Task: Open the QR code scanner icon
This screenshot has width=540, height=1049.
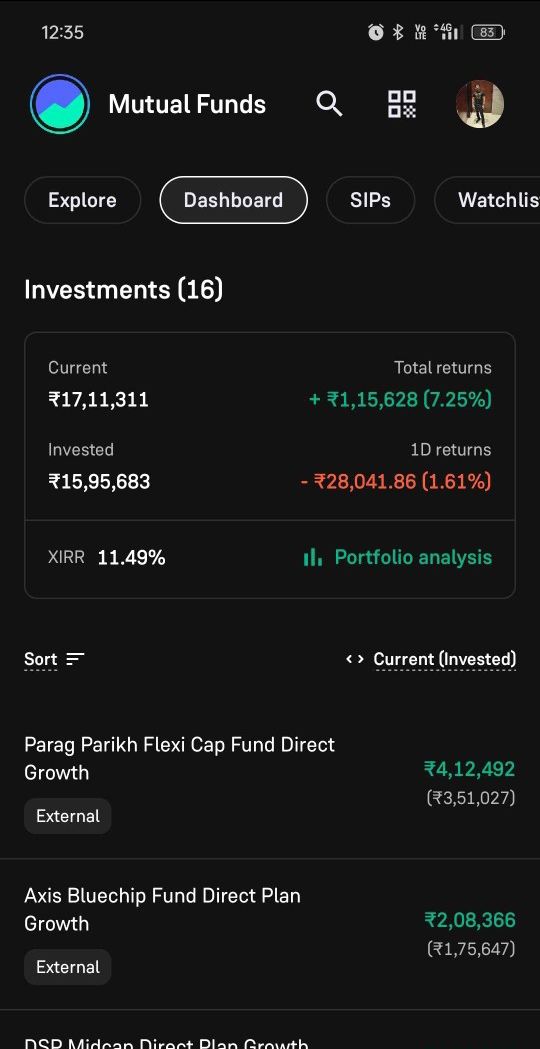Action: tap(402, 104)
